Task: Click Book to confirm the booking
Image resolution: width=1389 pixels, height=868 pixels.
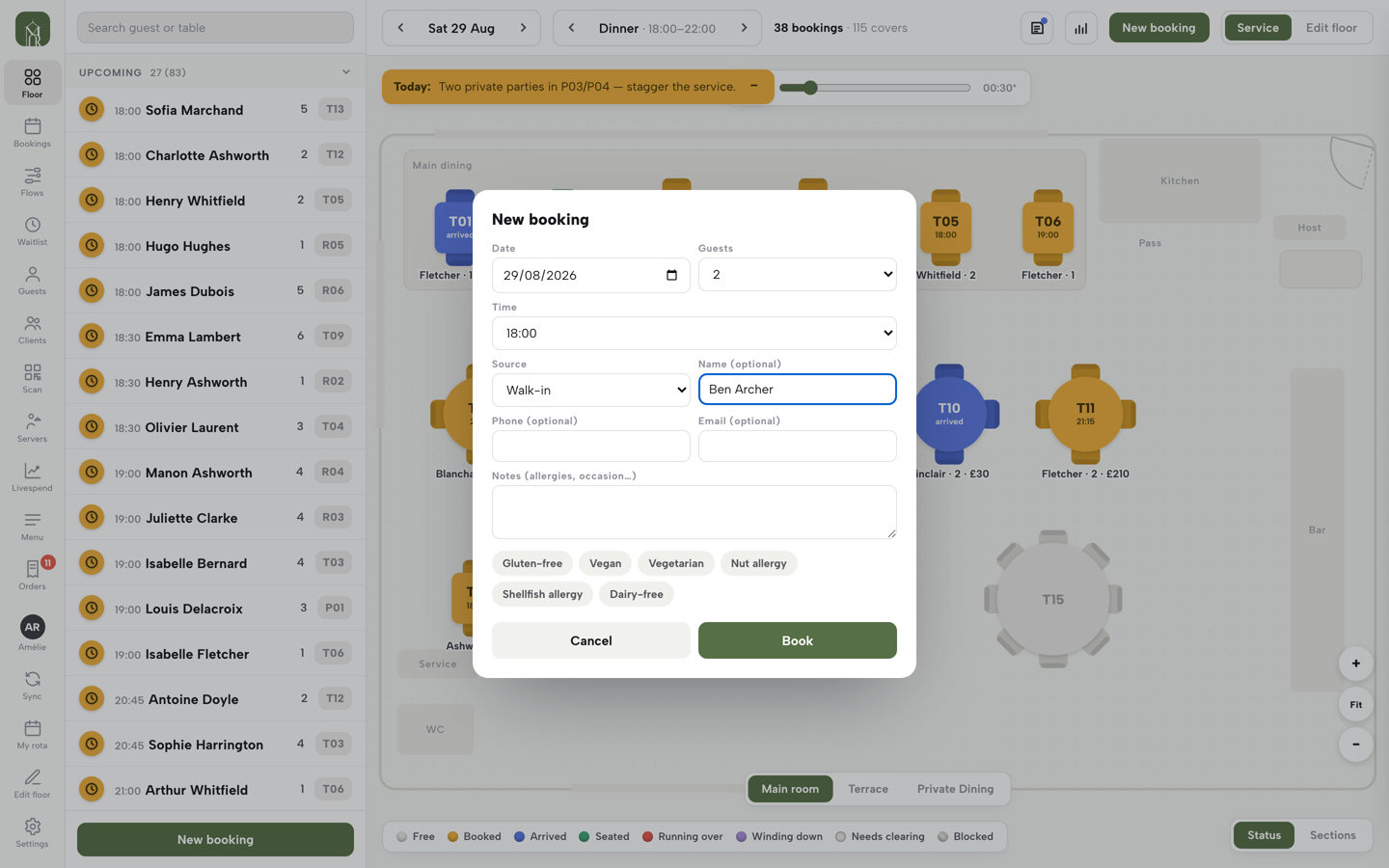Action: tap(798, 640)
